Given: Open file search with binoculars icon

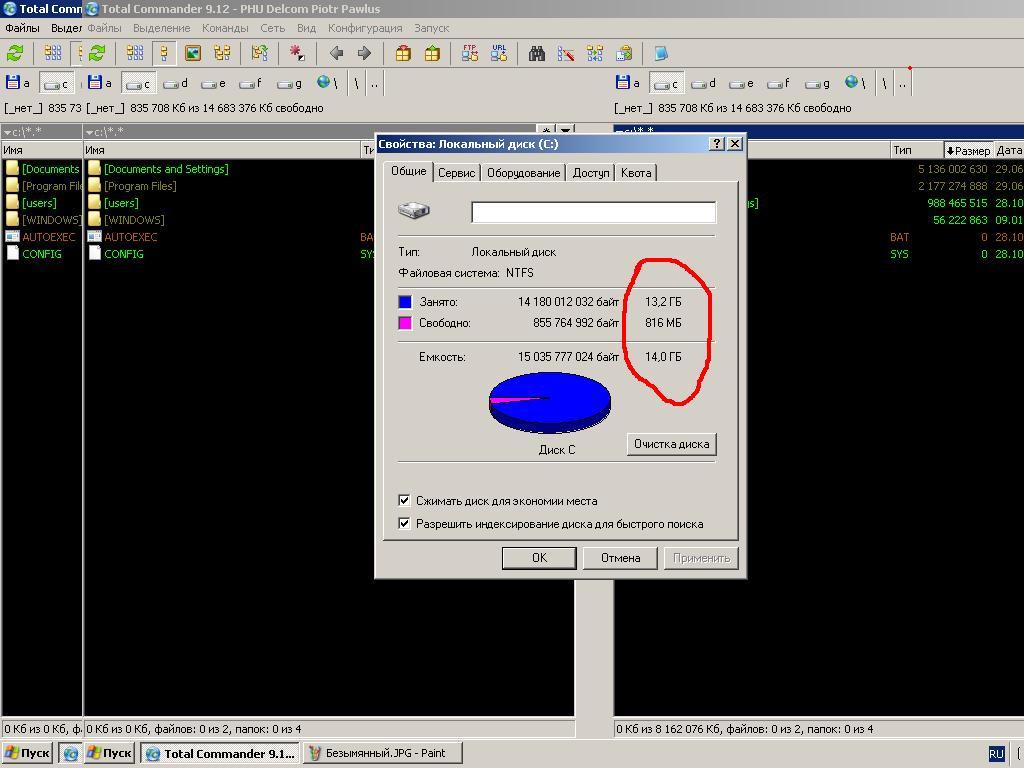Looking at the screenshot, I should tap(537, 53).
